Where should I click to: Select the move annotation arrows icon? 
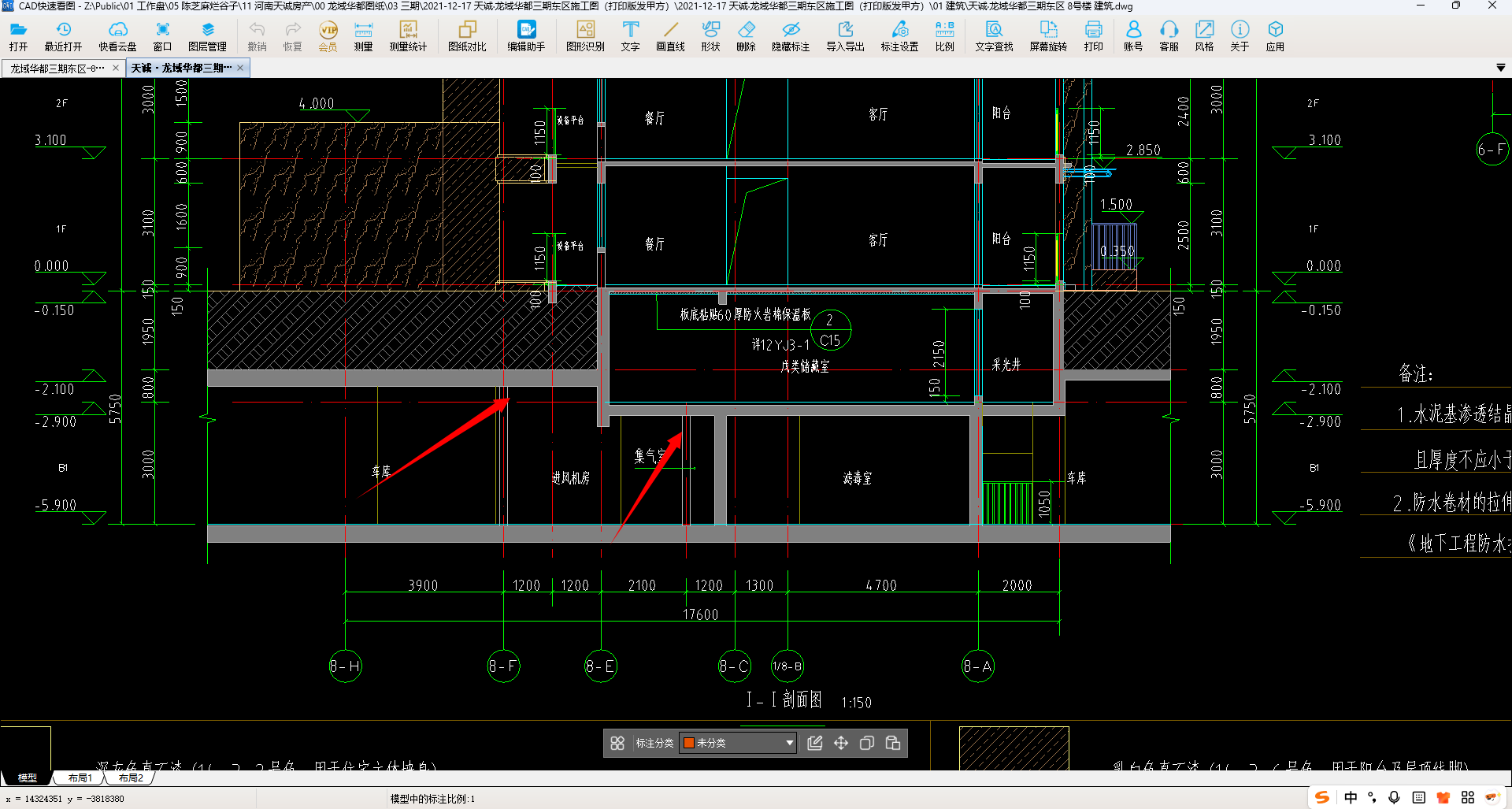841,743
